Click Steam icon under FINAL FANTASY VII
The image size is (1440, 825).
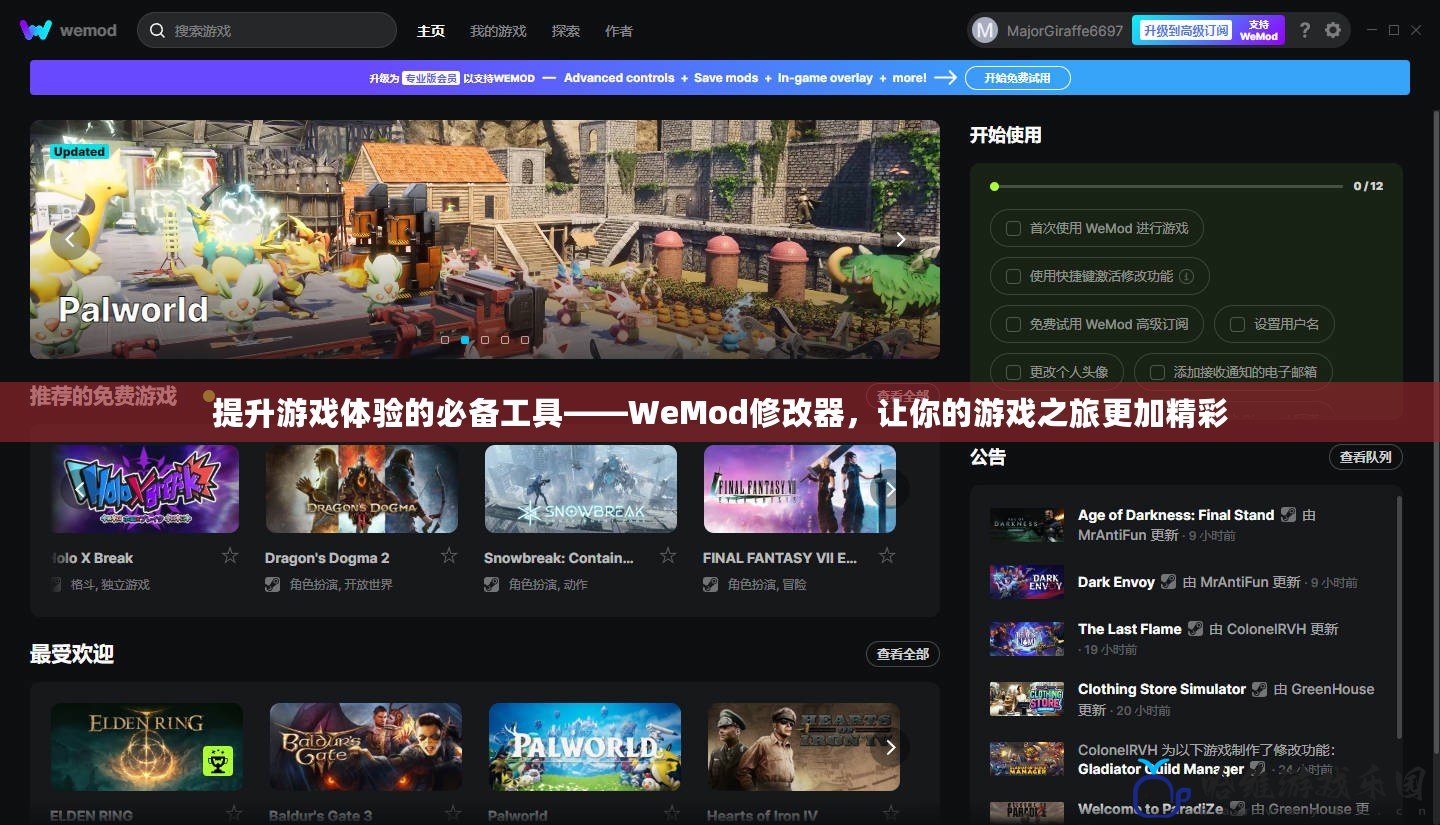[711, 584]
